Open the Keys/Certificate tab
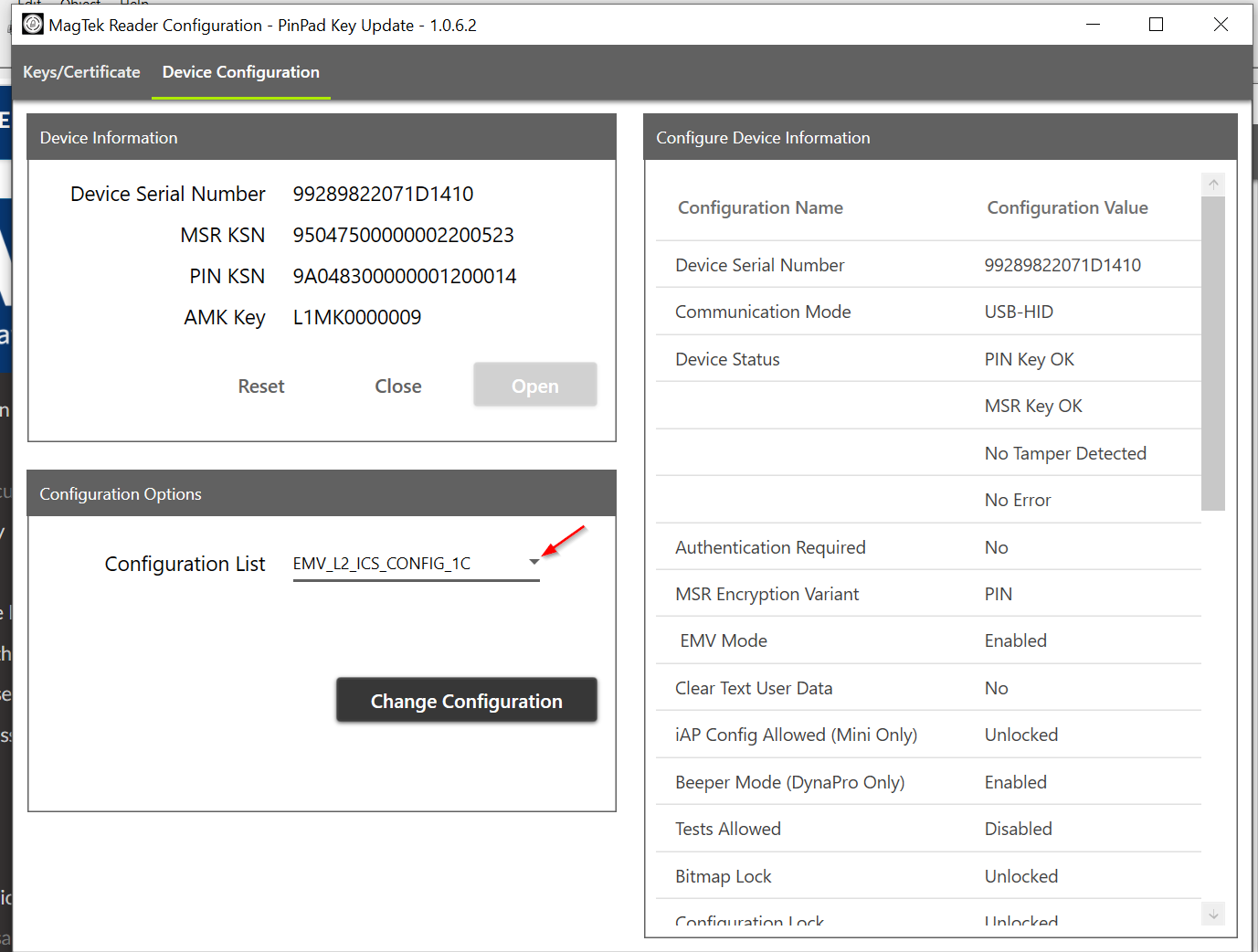This screenshot has width=1258, height=952. pos(81,72)
